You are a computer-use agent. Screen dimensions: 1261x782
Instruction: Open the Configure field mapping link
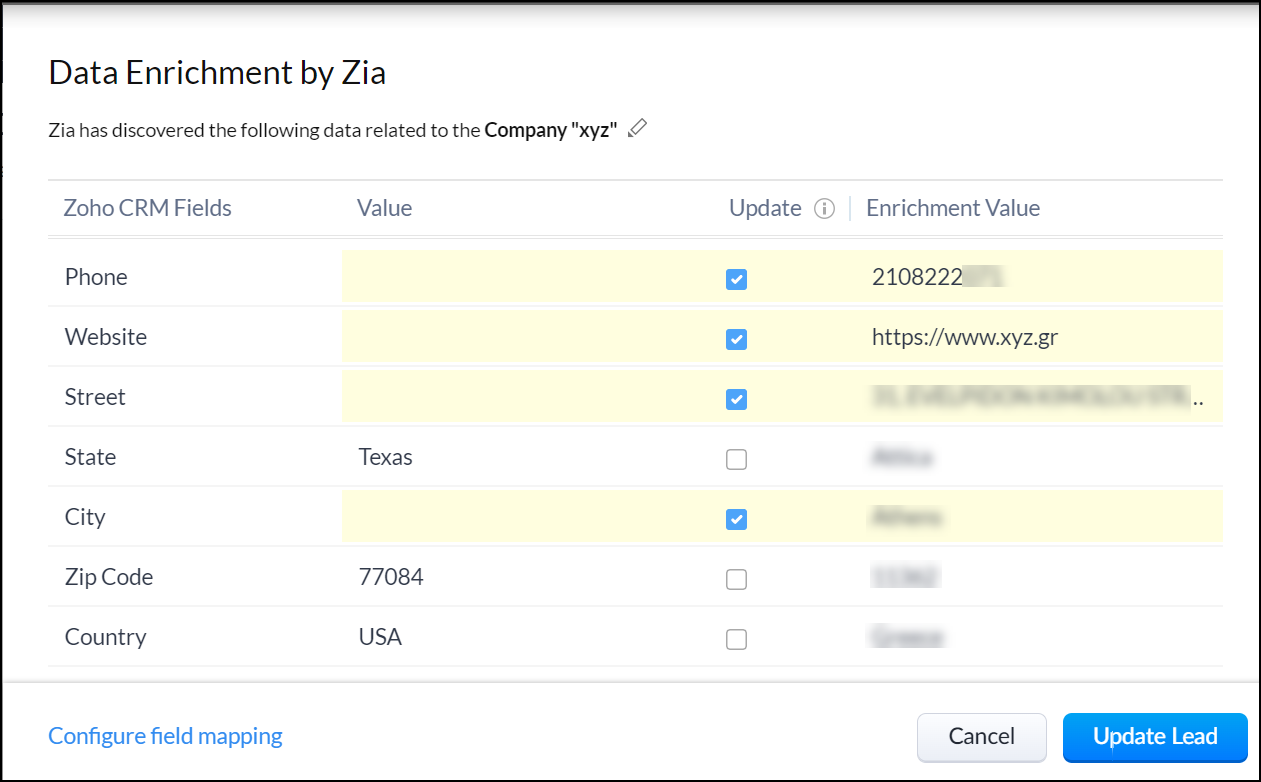click(166, 737)
